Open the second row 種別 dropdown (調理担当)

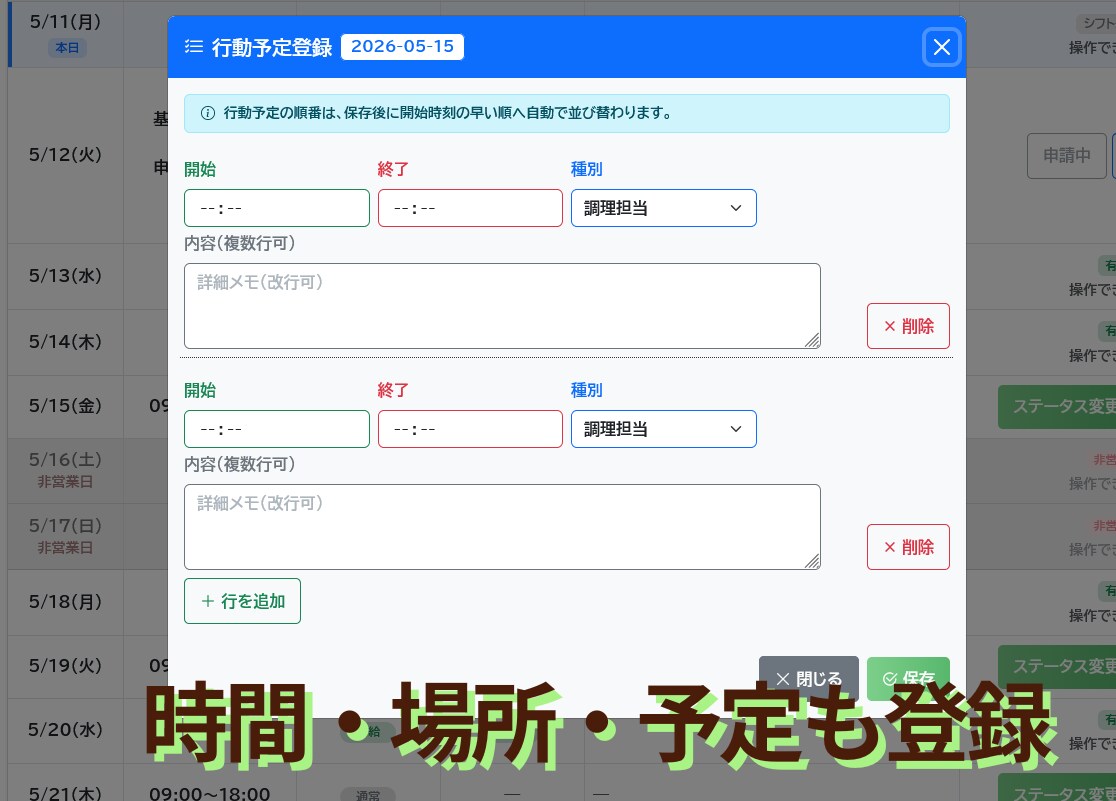click(663, 429)
